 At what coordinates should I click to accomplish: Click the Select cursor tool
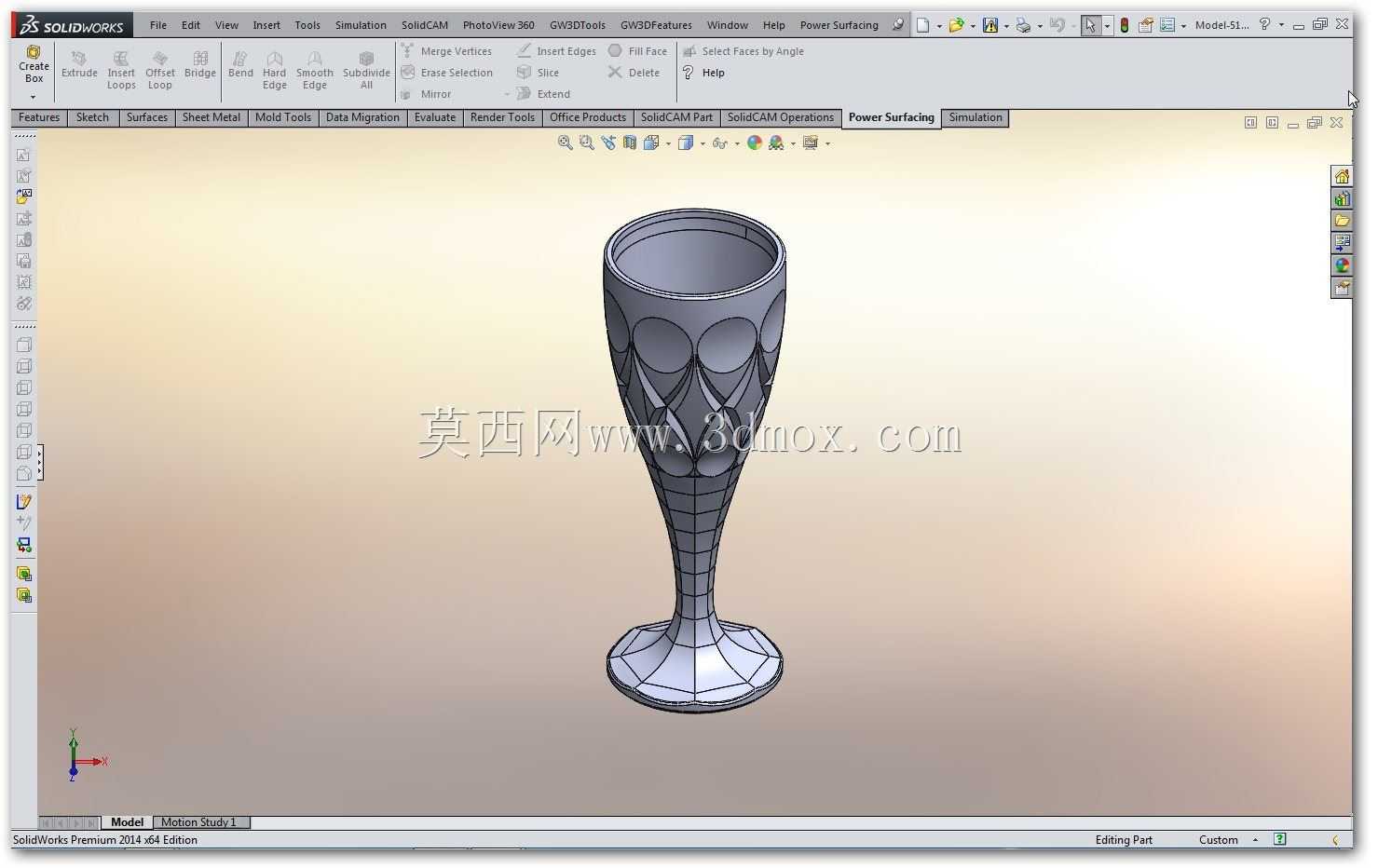coord(1090,25)
